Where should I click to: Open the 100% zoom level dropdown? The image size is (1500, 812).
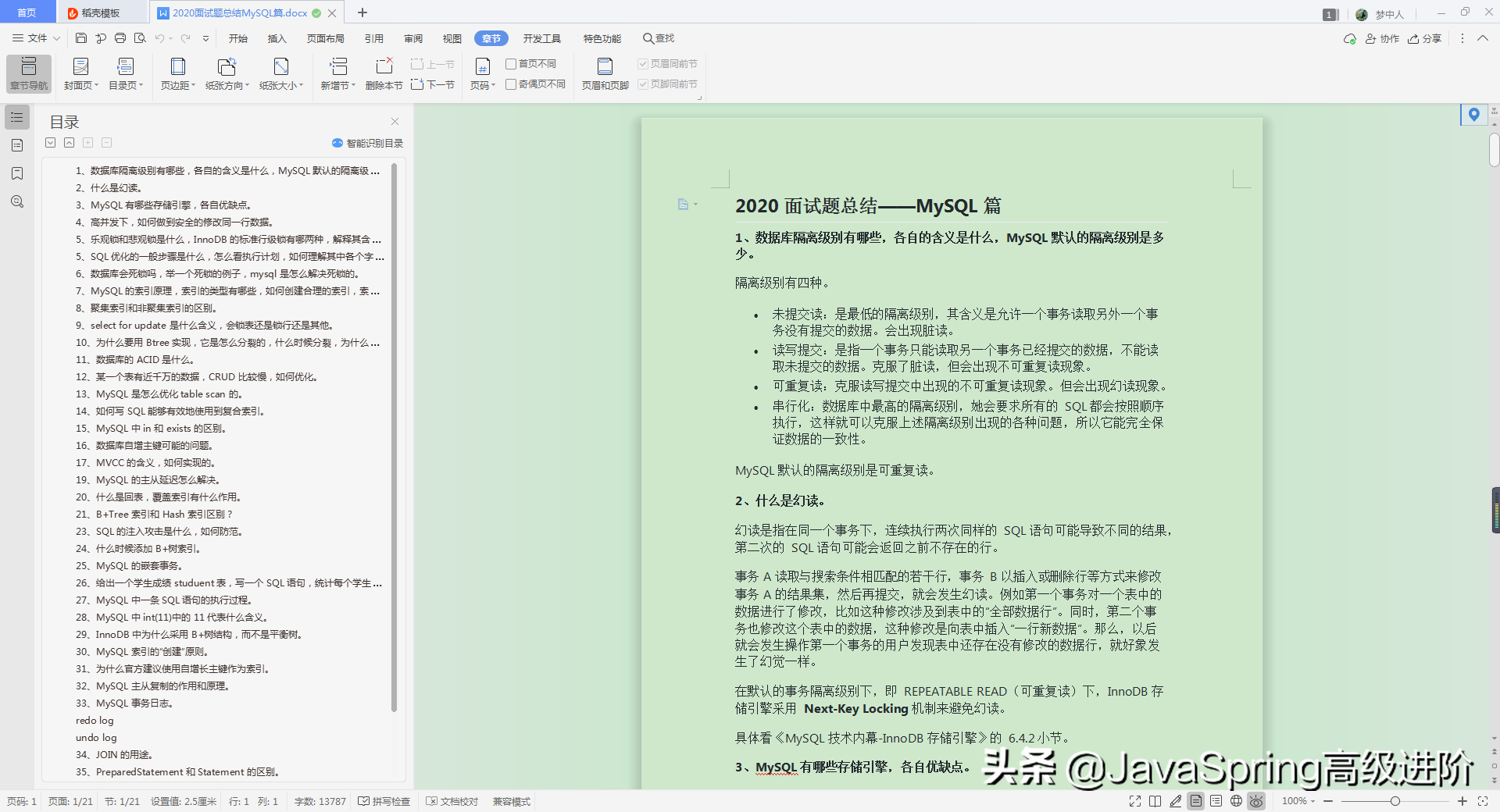click(x=1298, y=801)
